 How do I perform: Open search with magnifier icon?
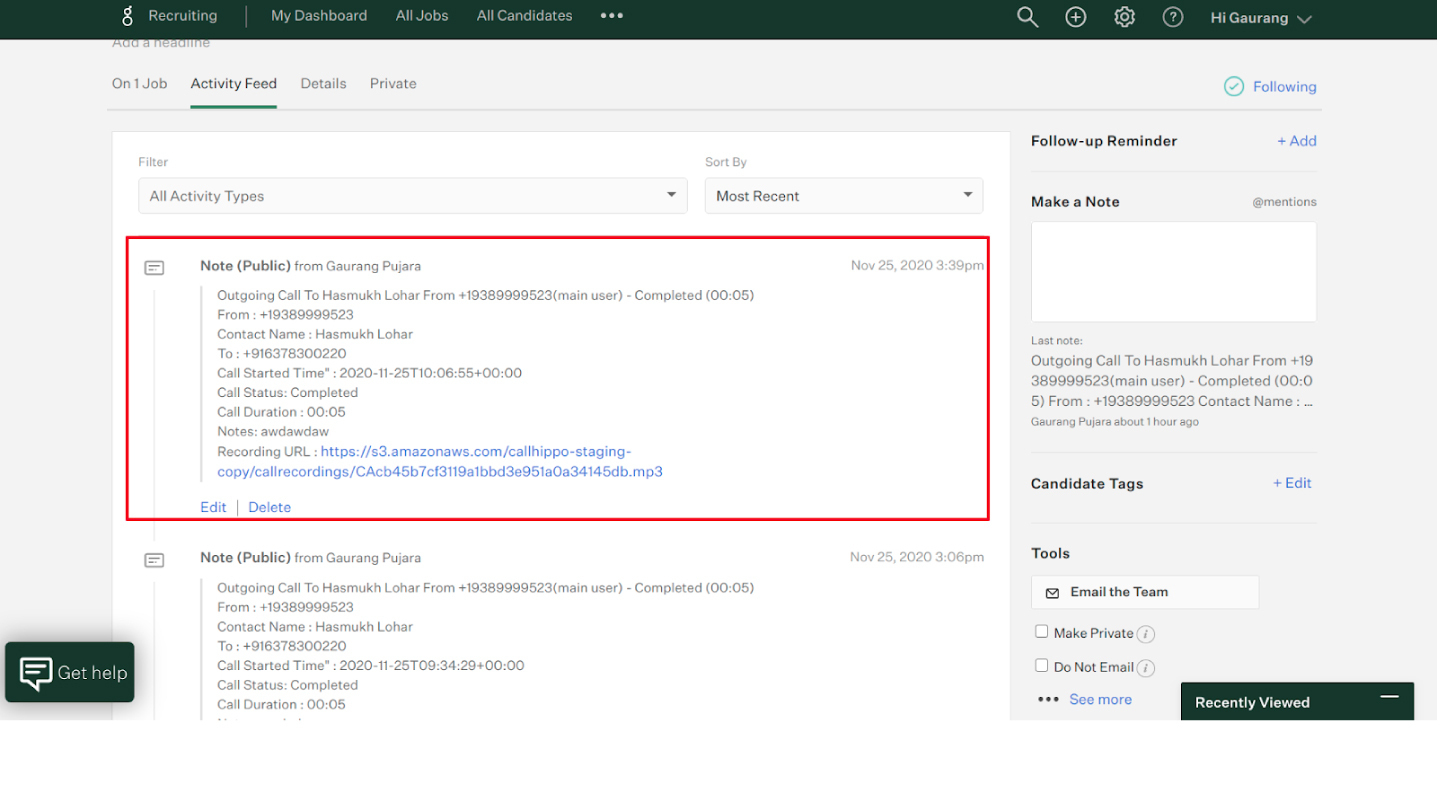coord(1027,17)
